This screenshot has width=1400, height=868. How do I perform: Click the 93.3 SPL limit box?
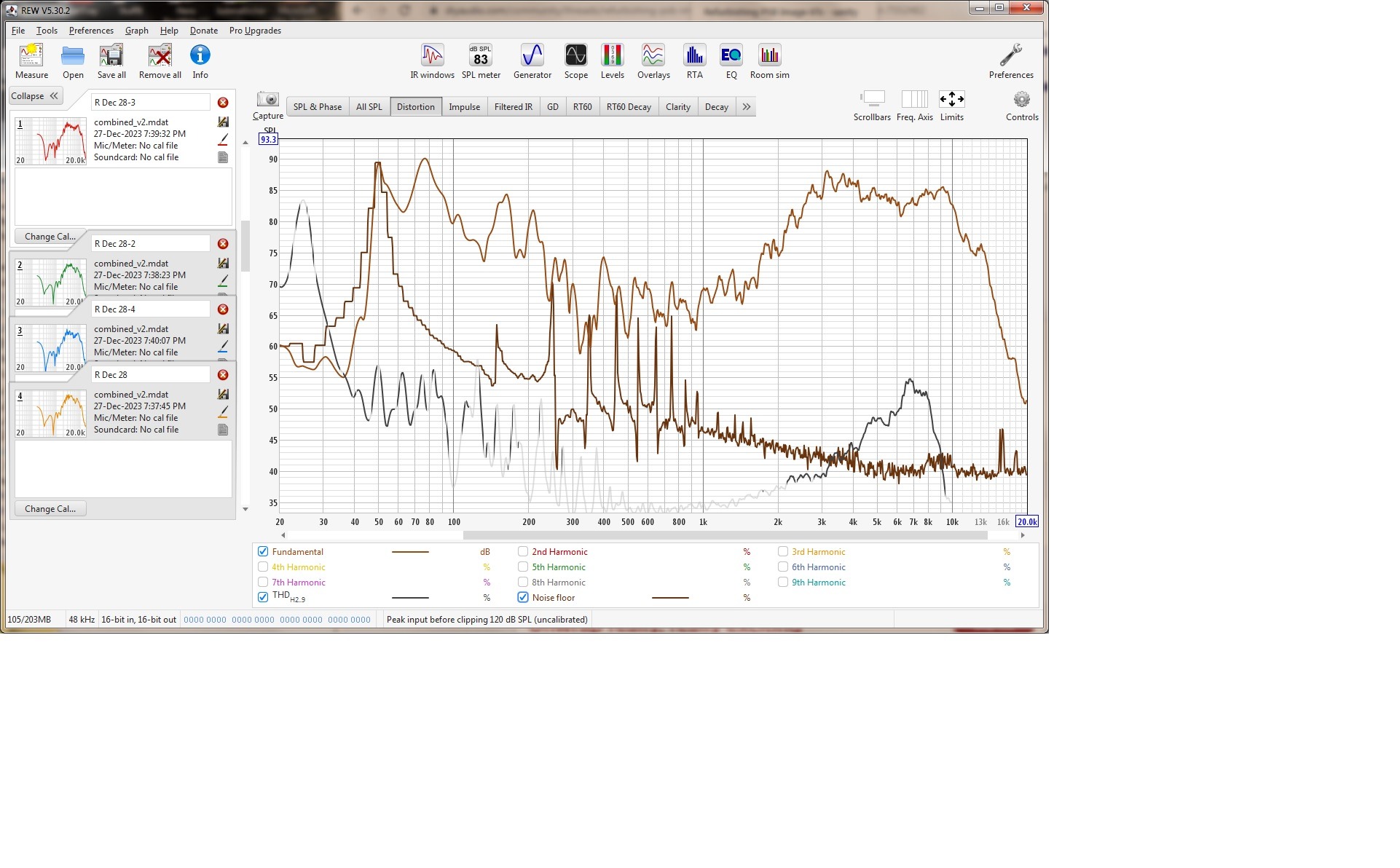[x=268, y=140]
